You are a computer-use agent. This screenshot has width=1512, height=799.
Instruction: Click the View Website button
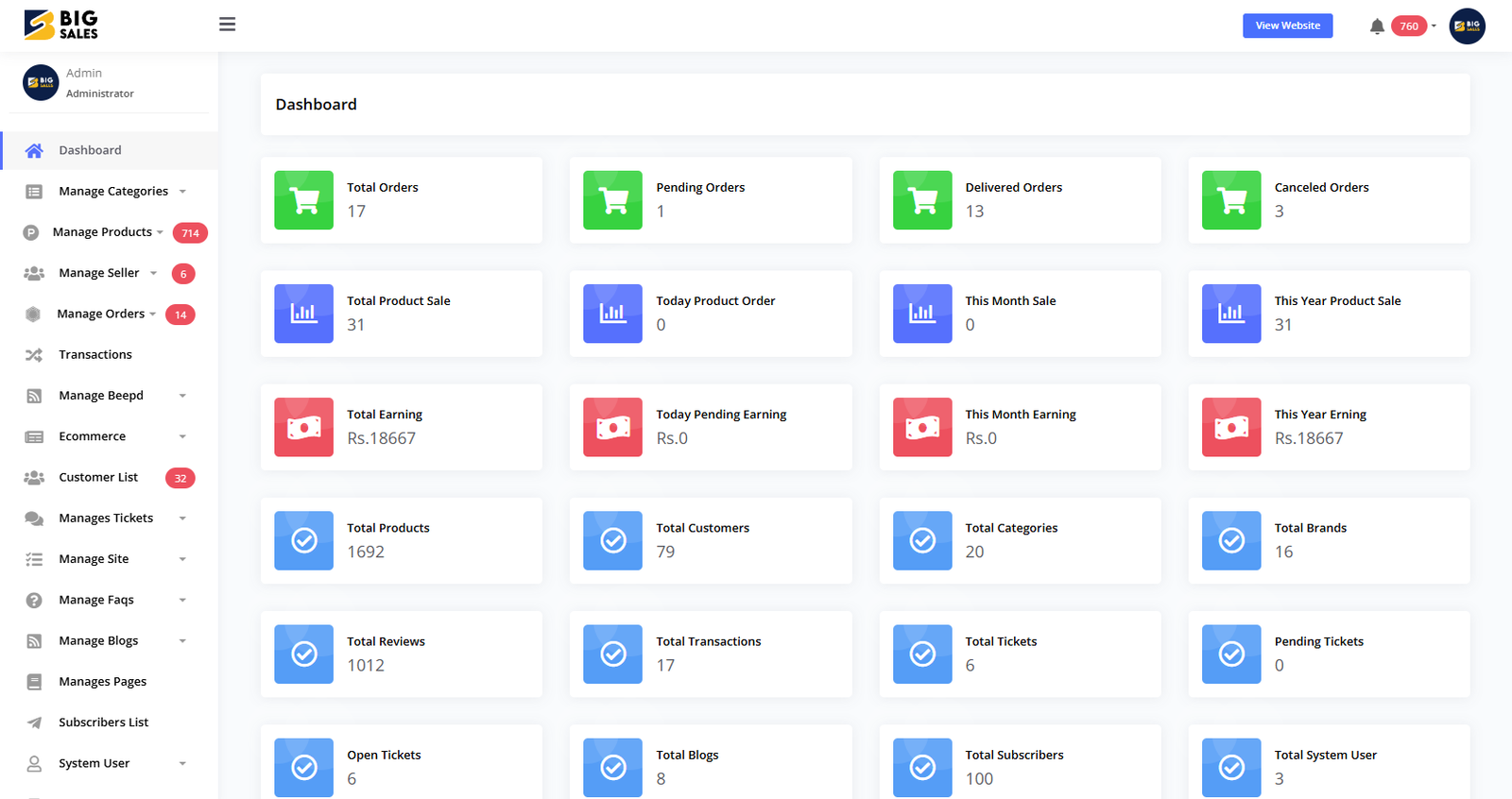[1287, 26]
